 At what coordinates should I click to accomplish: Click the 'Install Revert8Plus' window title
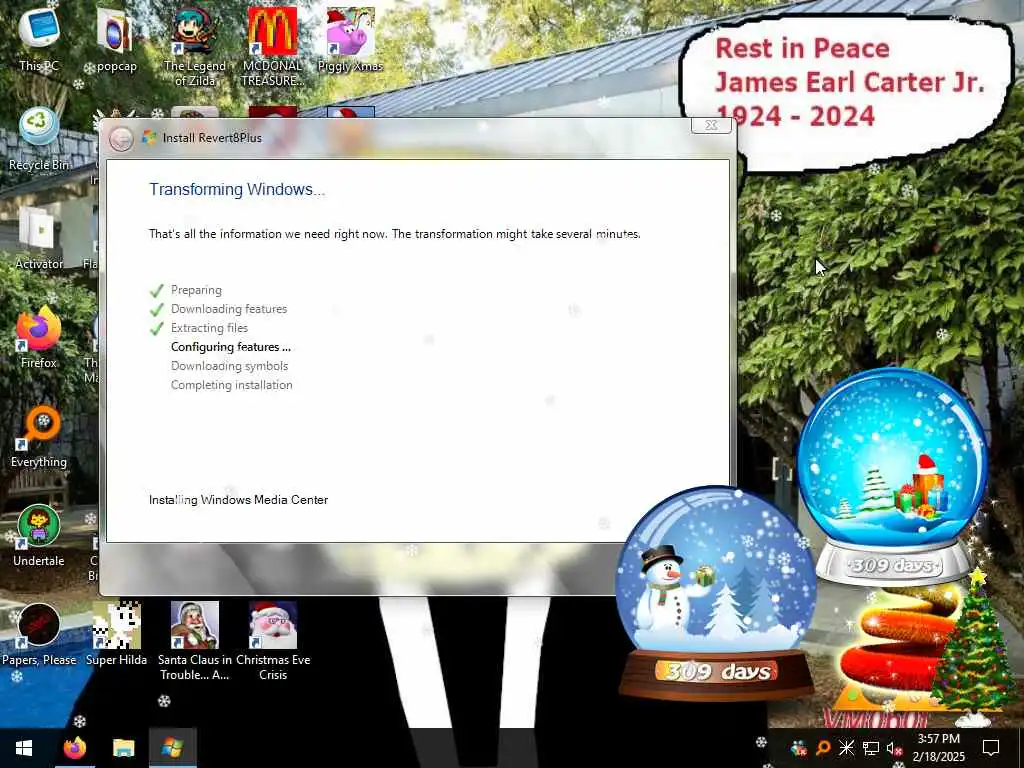212,138
